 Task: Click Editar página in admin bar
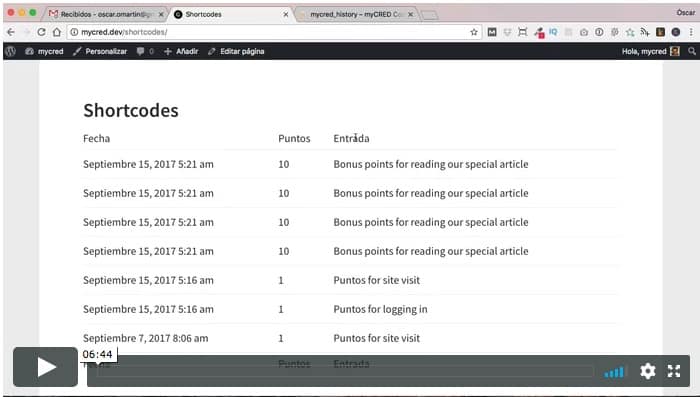236,51
